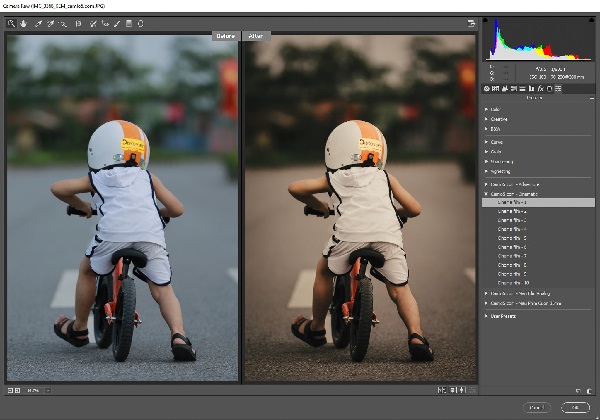Collapse the expanded Cinematic presets group
The image size is (600, 420).
tap(486, 194)
